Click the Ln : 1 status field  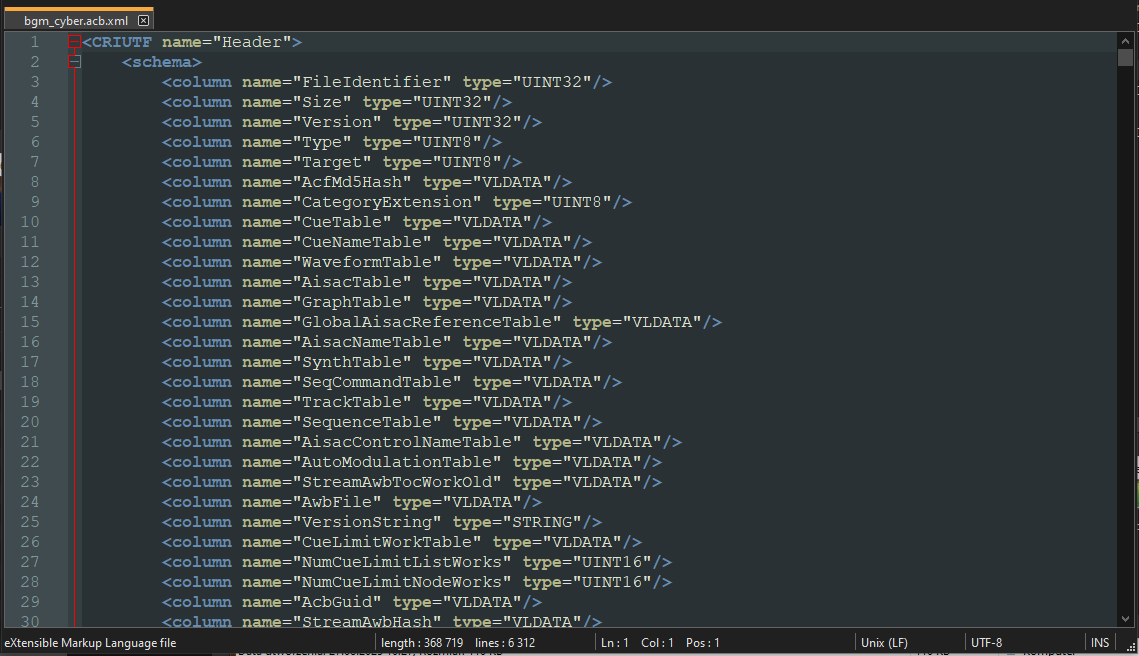point(615,643)
